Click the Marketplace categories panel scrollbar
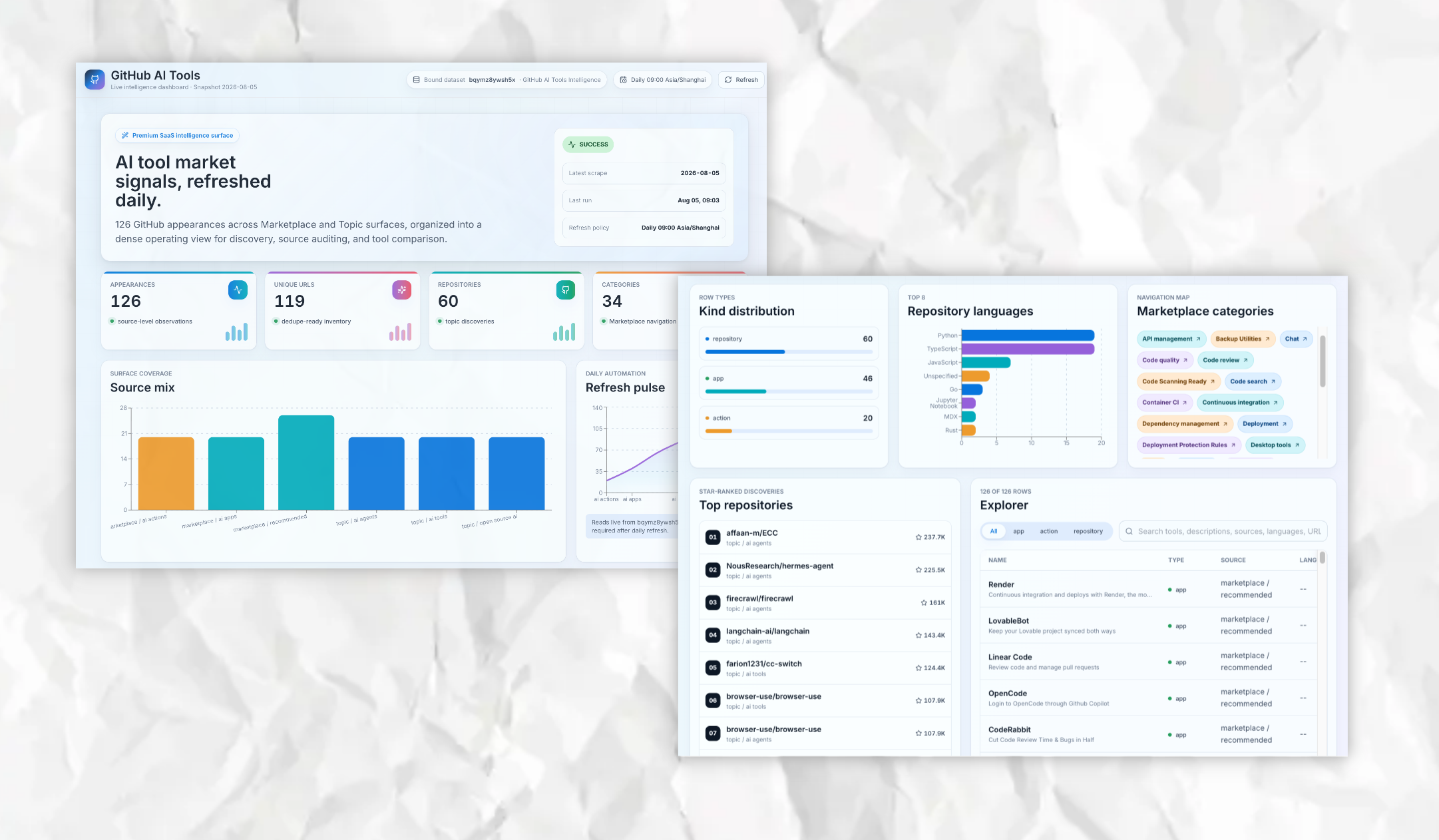This screenshot has width=1439, height=840. tap(1323, 361)
